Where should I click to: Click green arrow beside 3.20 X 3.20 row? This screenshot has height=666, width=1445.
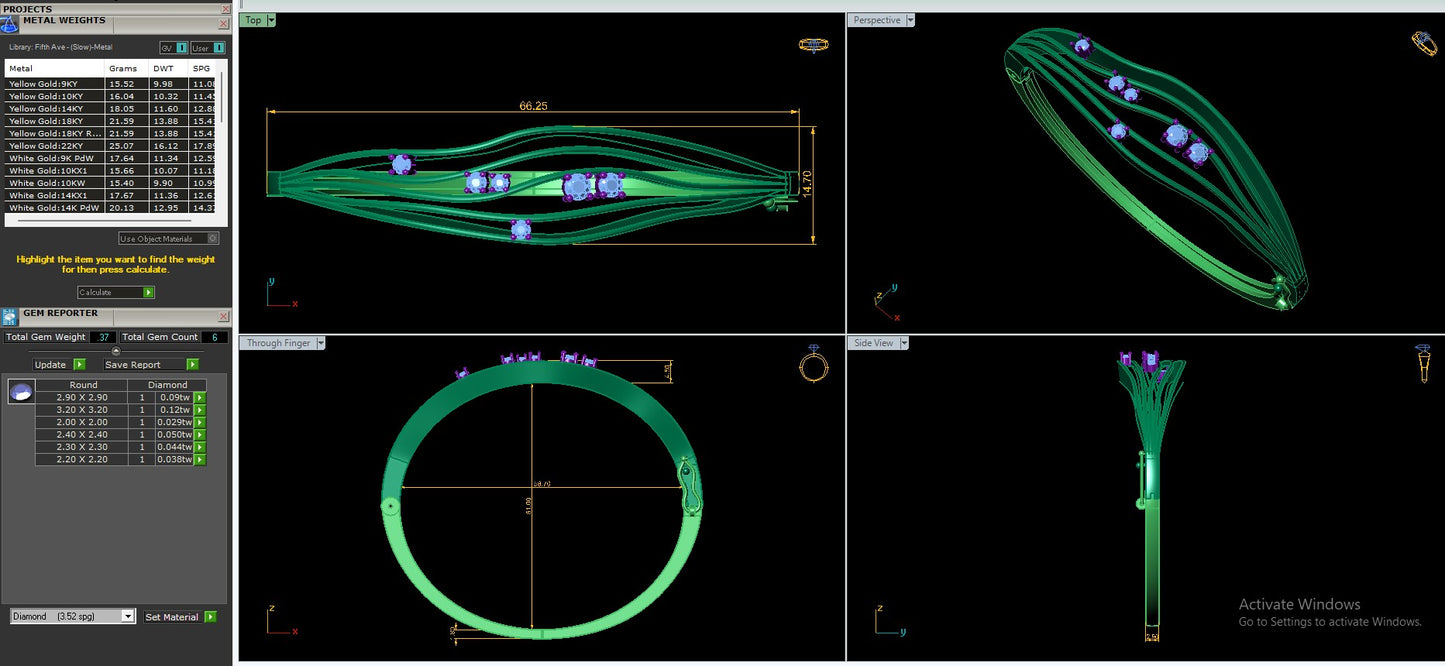200,410
